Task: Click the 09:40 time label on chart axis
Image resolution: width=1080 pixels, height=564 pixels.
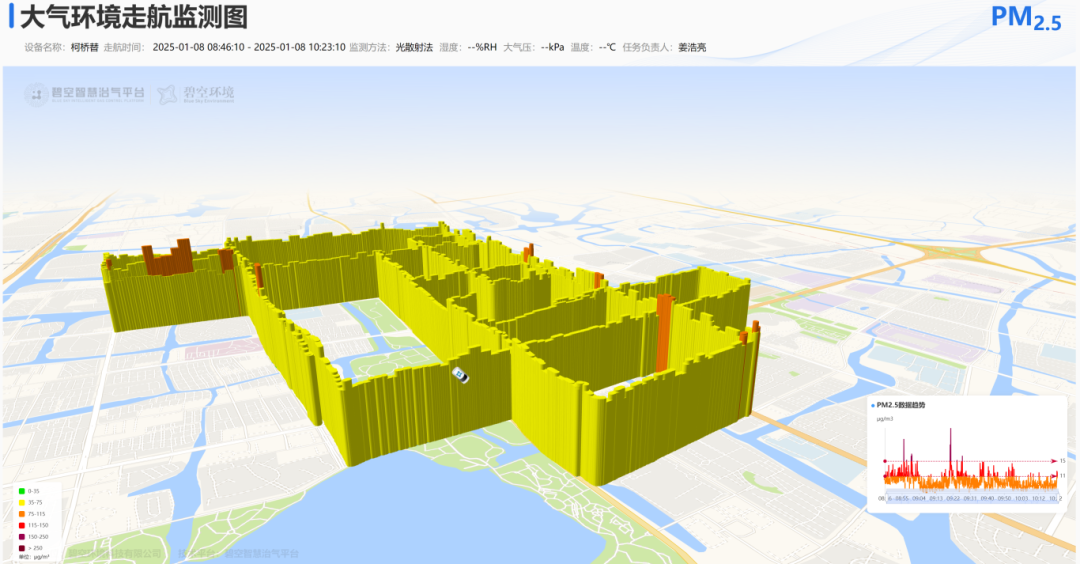Action: [987, 499]
